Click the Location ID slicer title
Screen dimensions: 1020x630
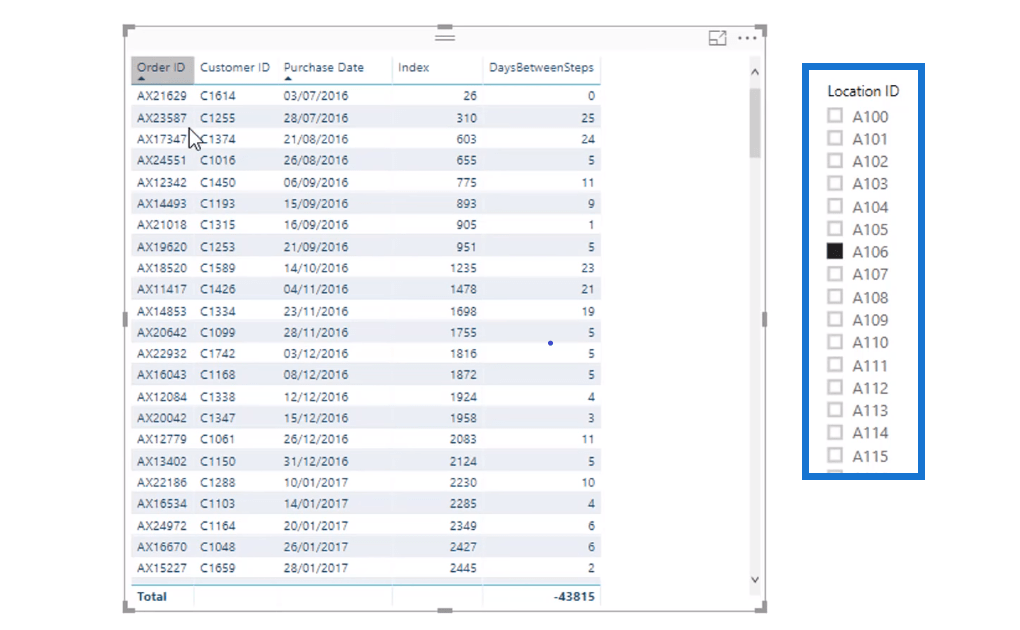click(x=863, y=91)
